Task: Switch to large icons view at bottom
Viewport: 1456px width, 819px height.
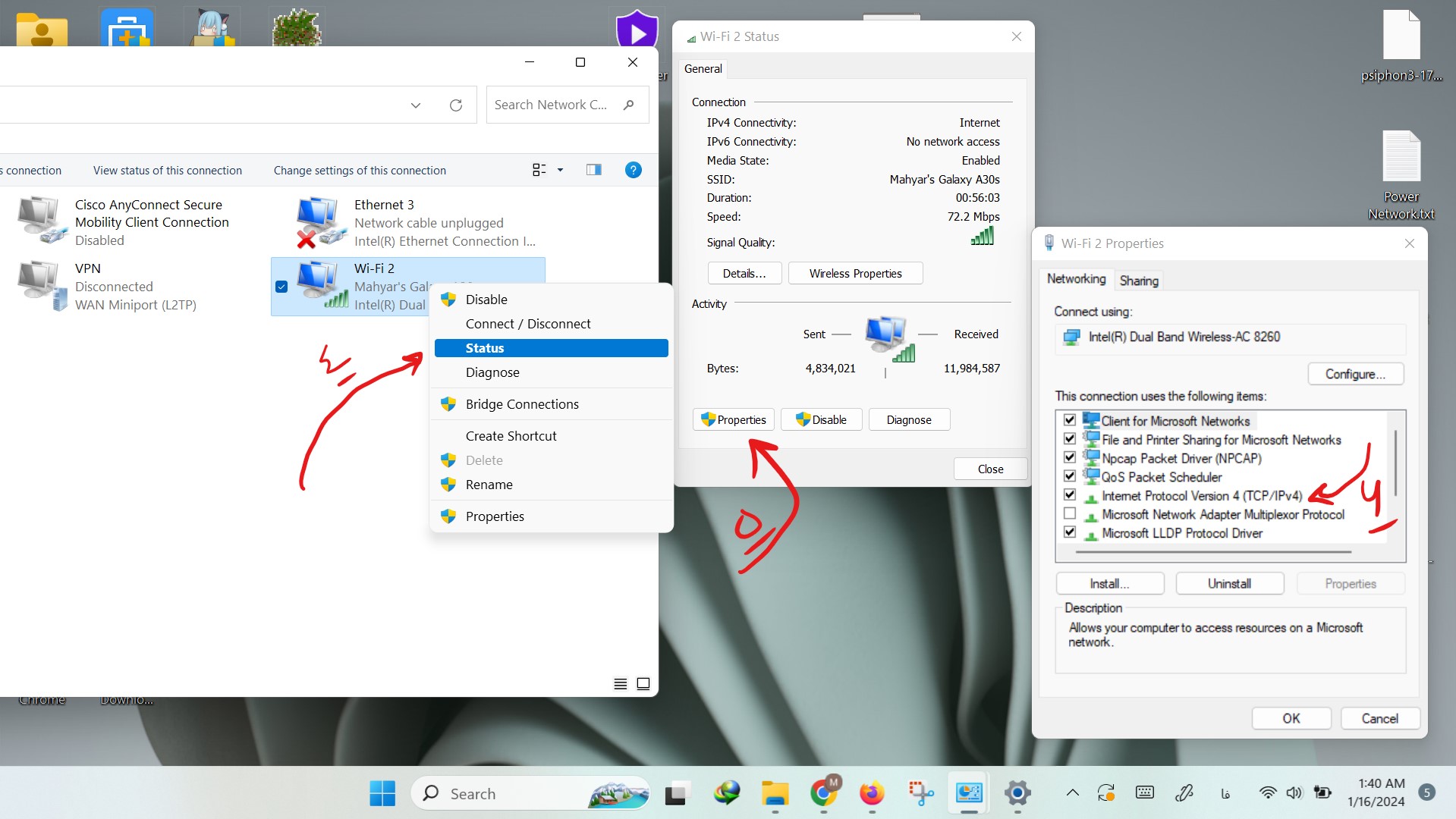Action: 643,684
